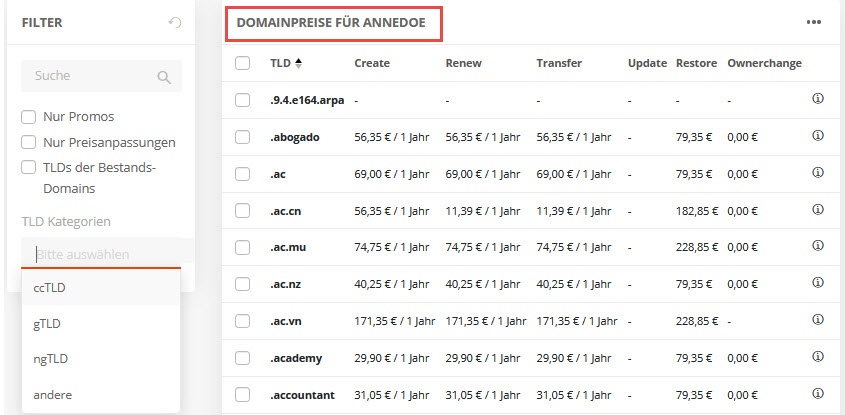Click the .academy Renew price 29,90 €
Viewport: 845px width, 415px height.
tap(483, 358)
